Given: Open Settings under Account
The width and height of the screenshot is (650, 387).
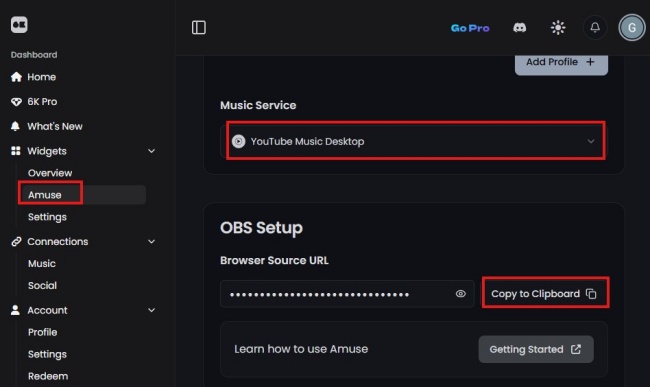Looking at the screenshot, I should point(47,354).
